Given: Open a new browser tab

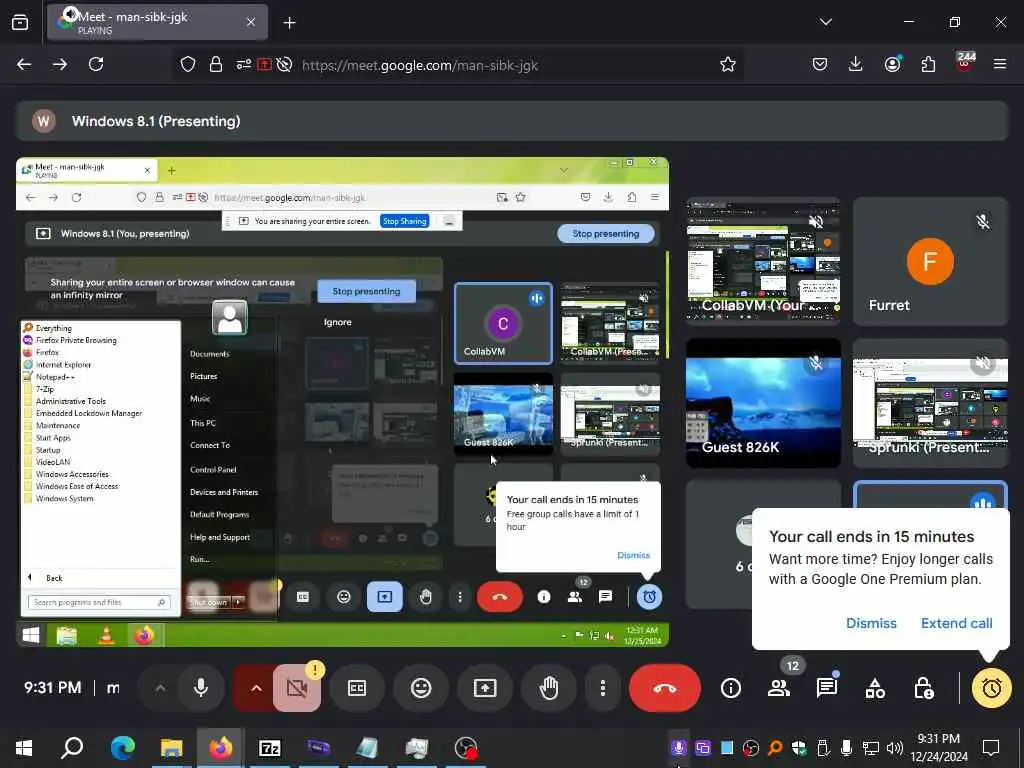Looking at the screenshot, I should (289, 23).
